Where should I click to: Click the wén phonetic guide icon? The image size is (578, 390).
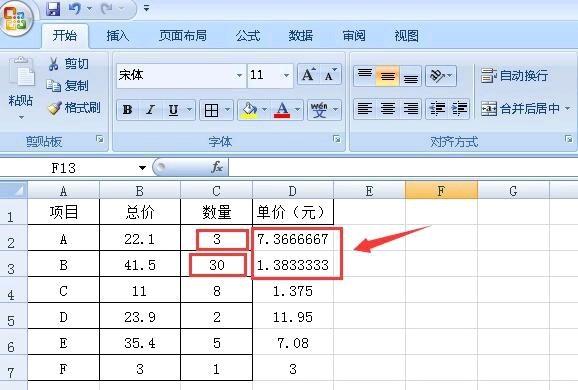click(x=319, y=110)
